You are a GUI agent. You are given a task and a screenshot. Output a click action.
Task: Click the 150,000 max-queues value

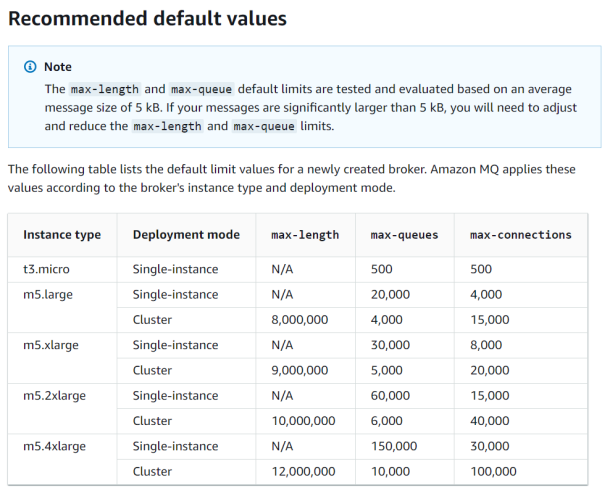tap(394, 446)
